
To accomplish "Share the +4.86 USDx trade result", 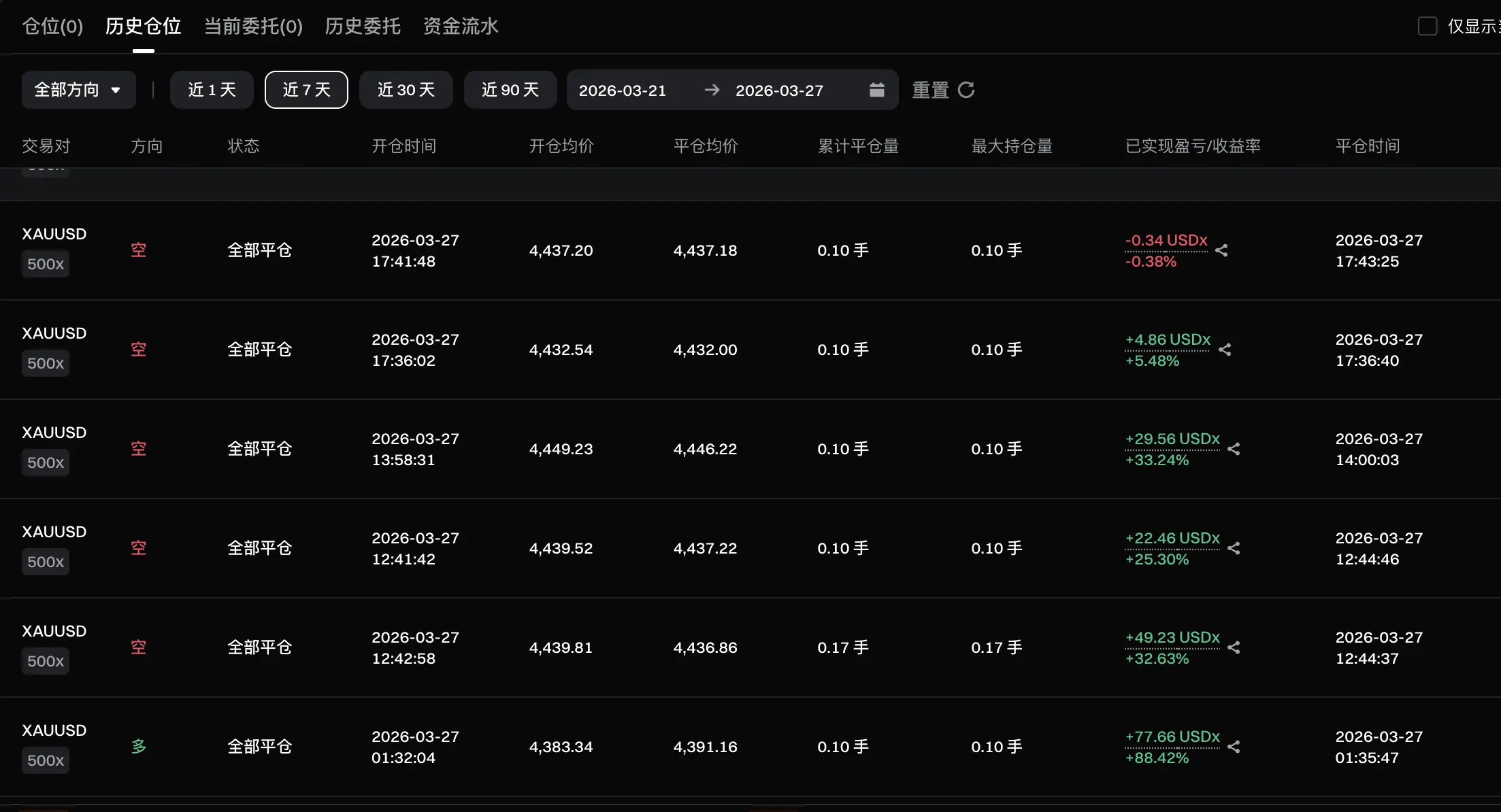I will tap(1225, 350).
